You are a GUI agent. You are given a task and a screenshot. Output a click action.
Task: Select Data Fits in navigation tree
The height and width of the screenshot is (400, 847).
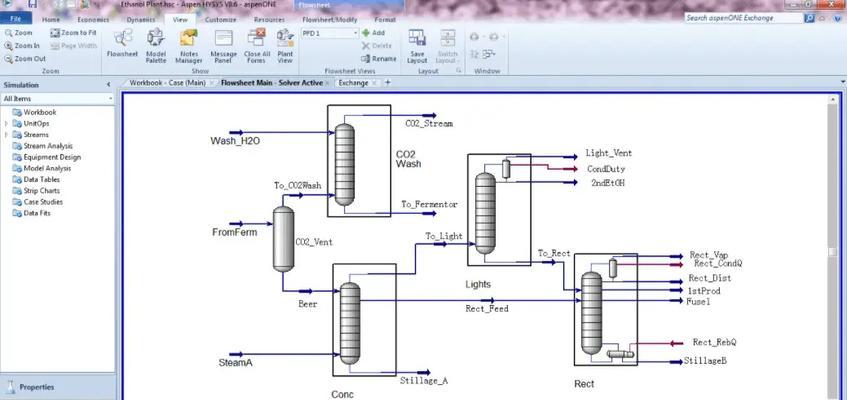(x=37, y=214)
